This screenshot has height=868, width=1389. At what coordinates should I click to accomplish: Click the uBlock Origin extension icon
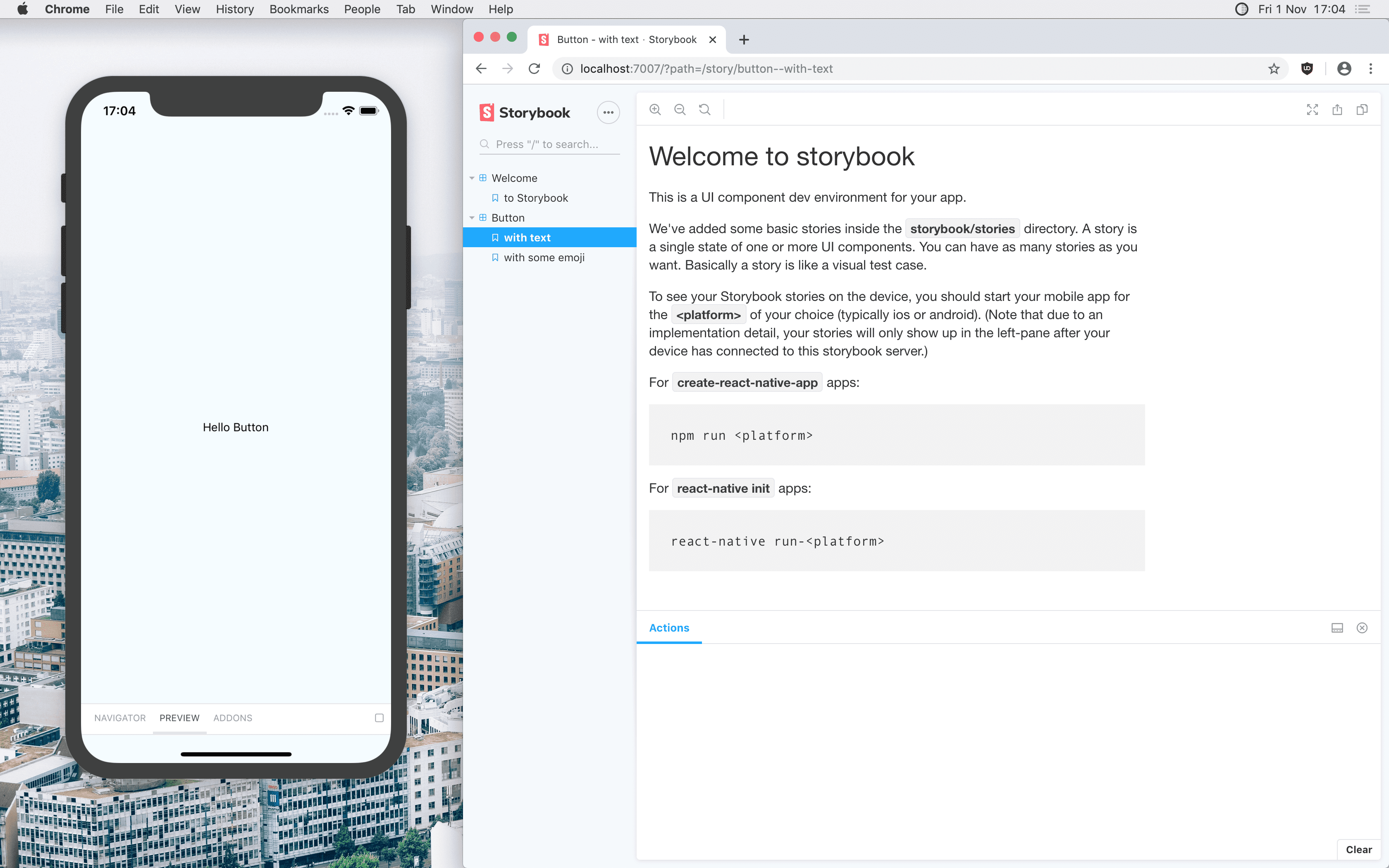(1307, 68)
